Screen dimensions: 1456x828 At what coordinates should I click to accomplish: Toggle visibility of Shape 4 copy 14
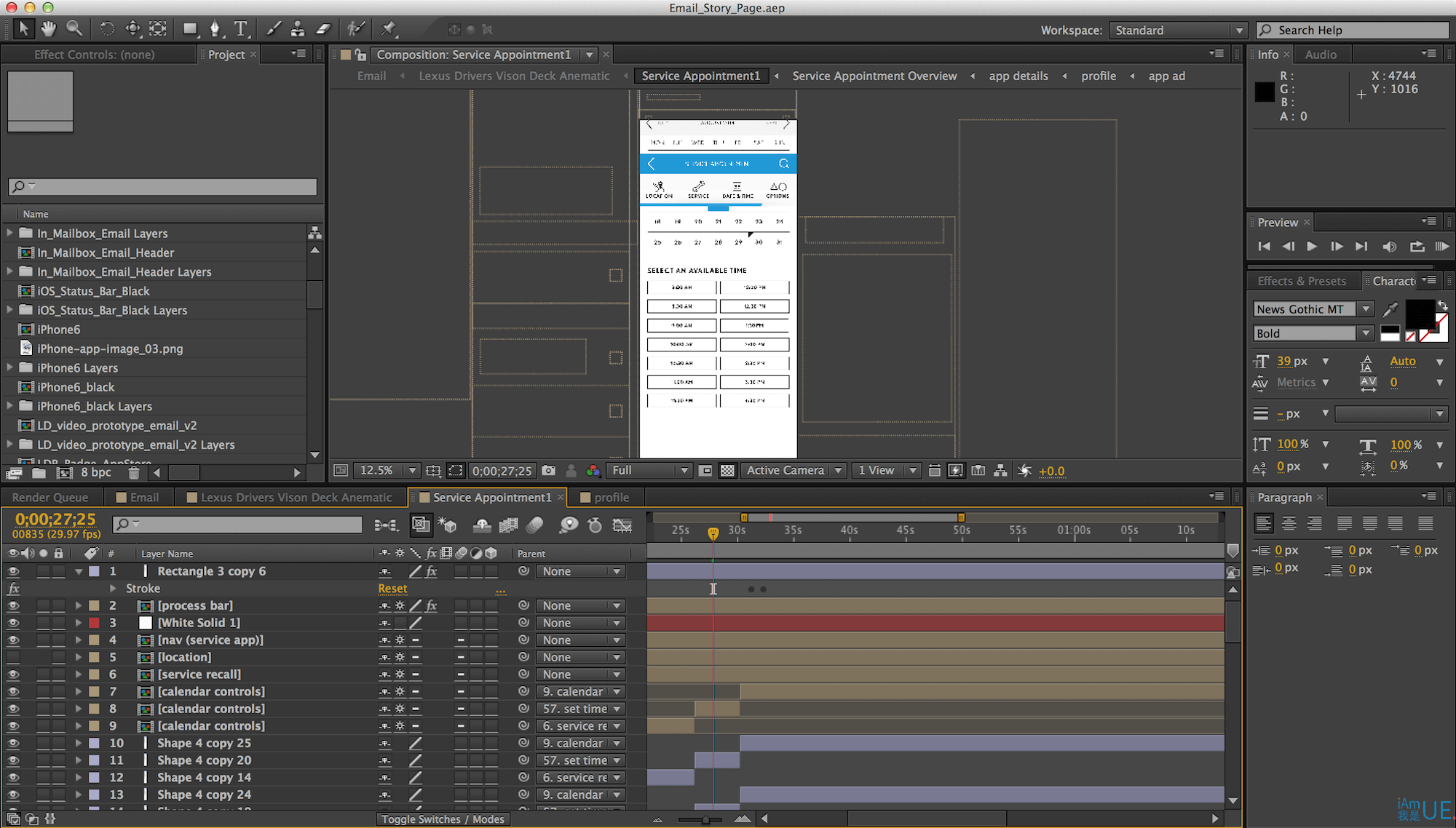(x=13, y=778)
